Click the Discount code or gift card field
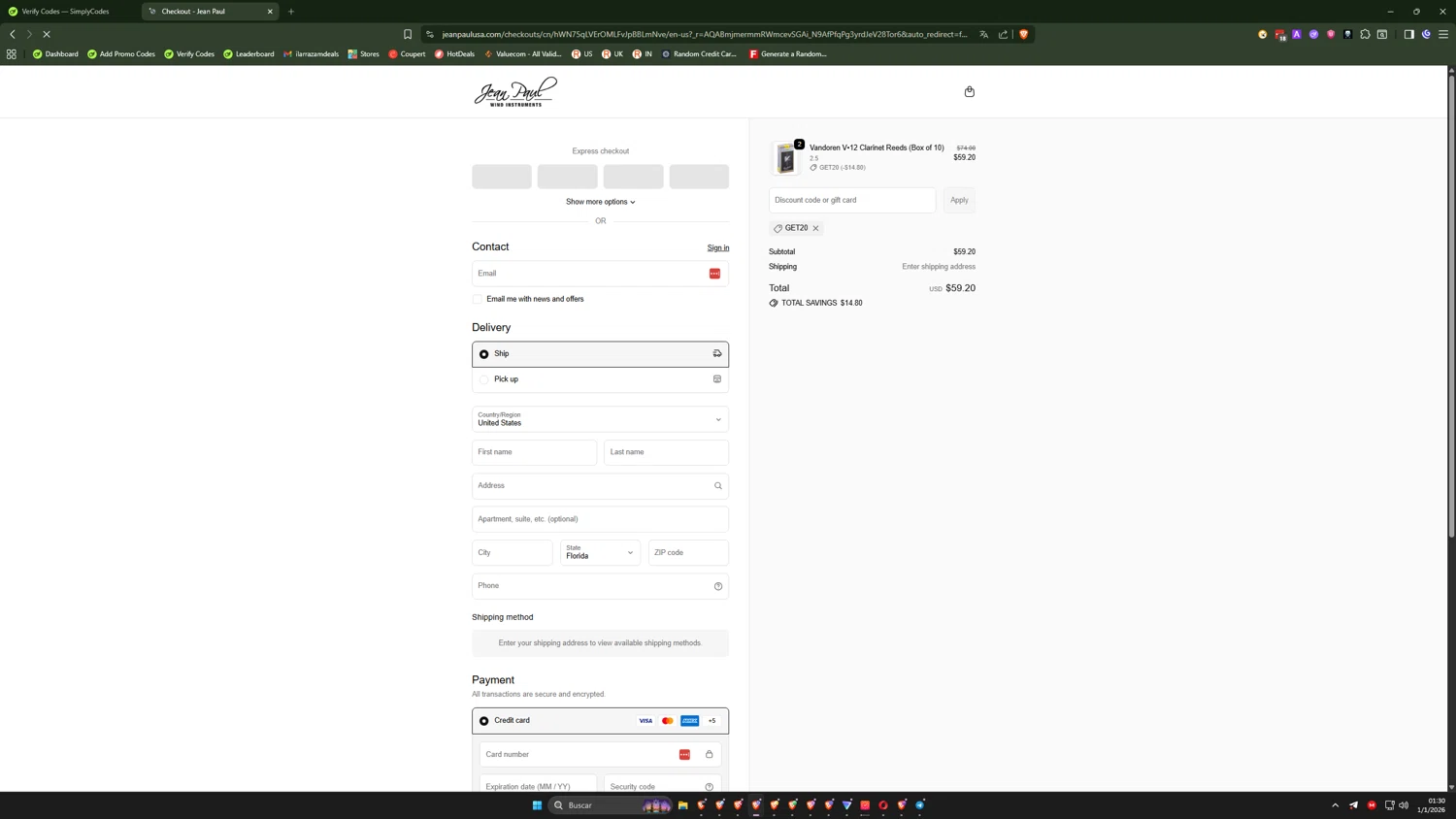 [852, 200]
